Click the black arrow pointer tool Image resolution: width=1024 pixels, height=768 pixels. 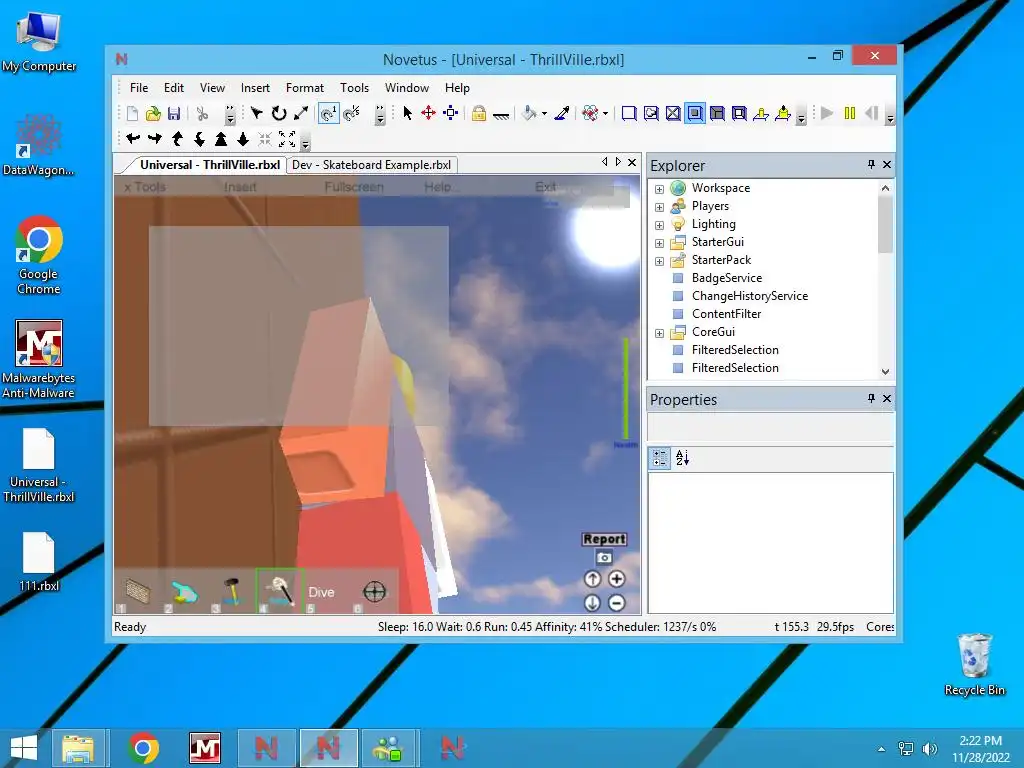(408, 114)
